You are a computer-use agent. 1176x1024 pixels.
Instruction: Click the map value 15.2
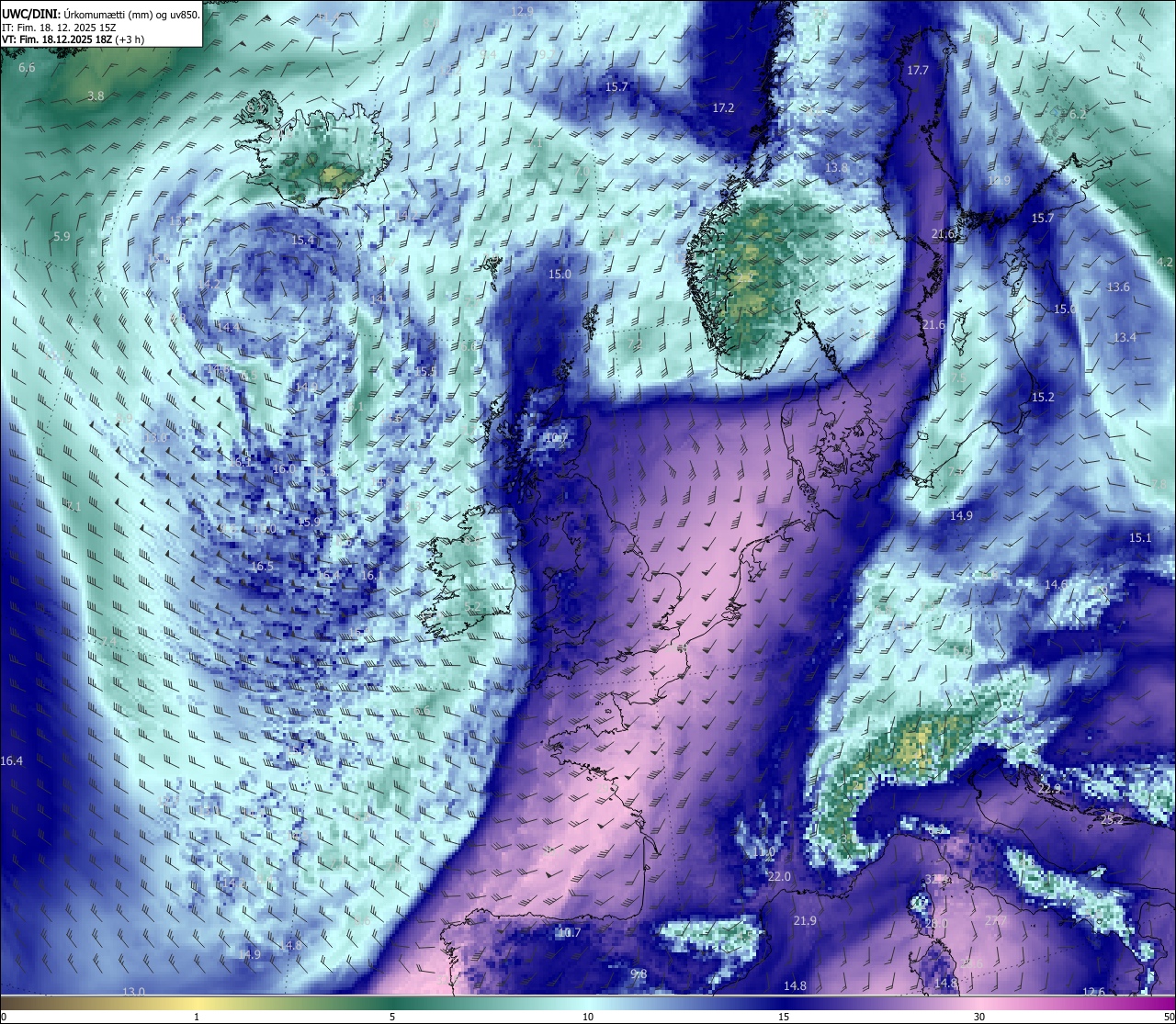coord(1043,397)
